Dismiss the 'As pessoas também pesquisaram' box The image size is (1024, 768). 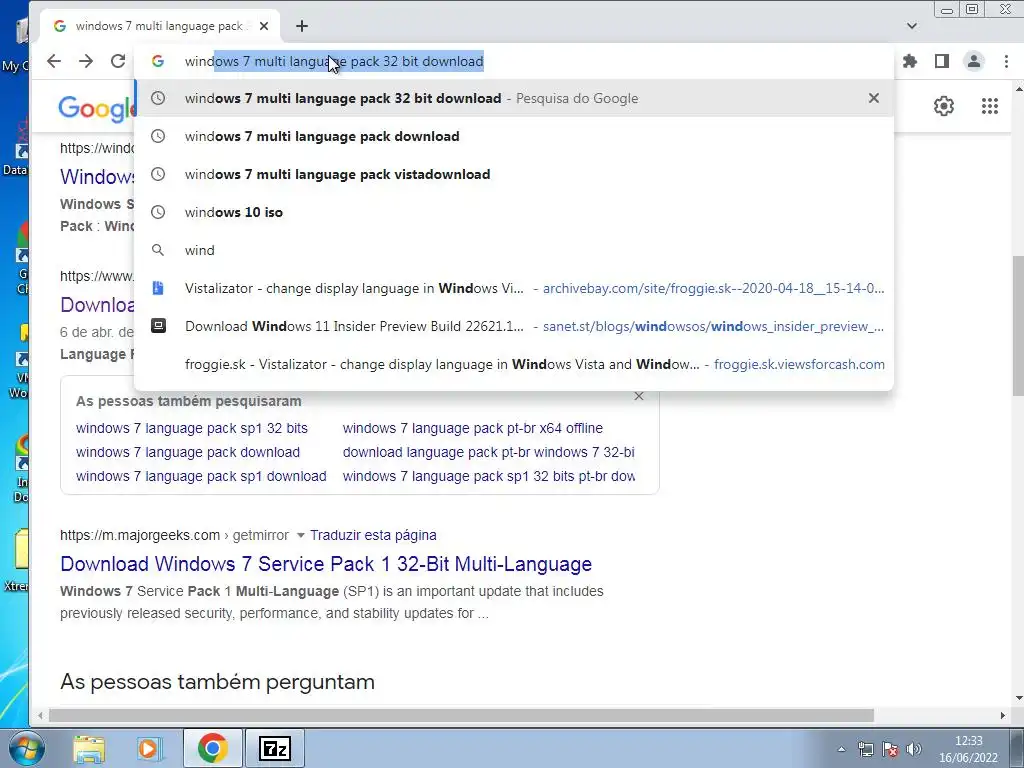(639, 396)
